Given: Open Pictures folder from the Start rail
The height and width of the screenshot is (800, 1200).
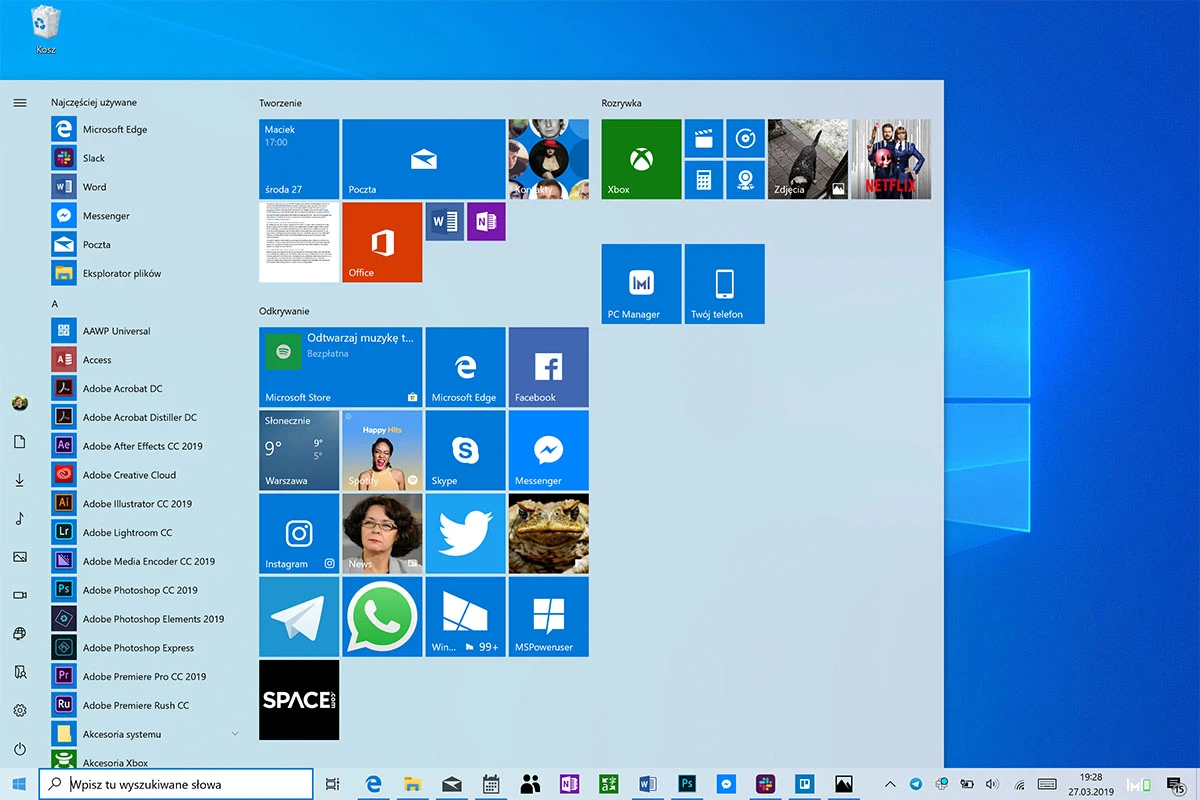Looking at the screenshot, I should coord(19,557).
